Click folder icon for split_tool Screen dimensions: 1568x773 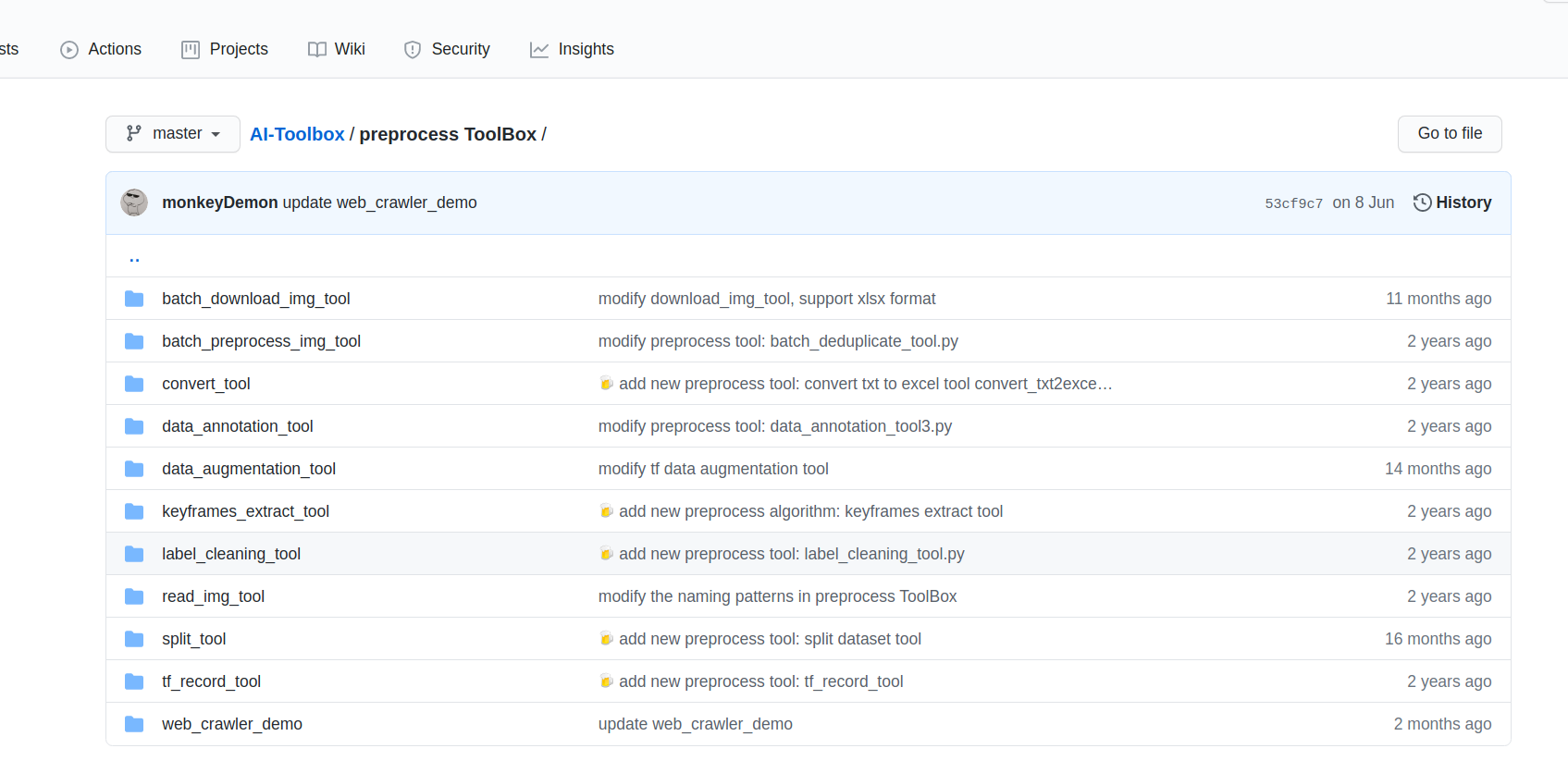tap(134, 639)
